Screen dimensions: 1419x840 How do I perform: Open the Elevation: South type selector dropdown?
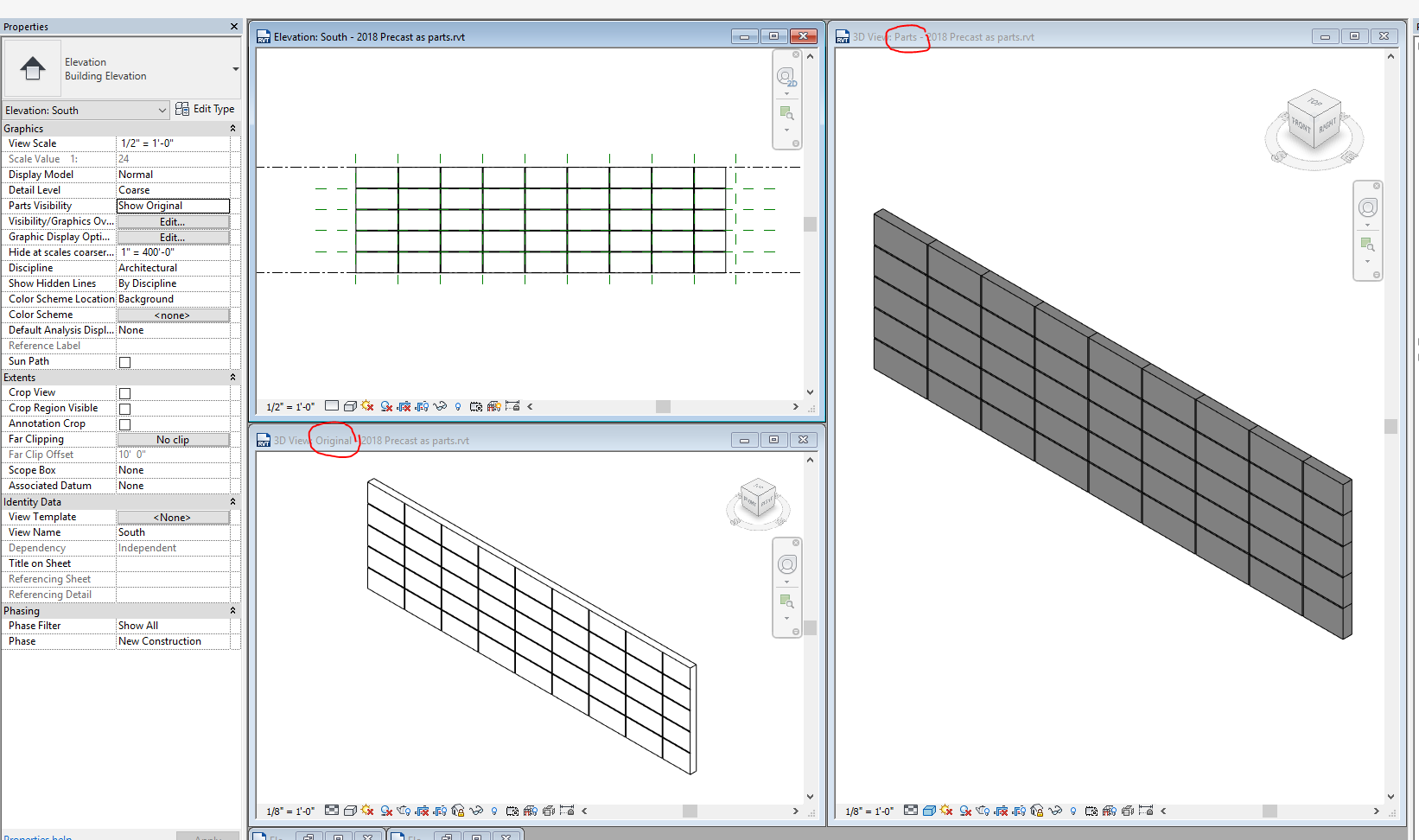(x=162, y=110)
